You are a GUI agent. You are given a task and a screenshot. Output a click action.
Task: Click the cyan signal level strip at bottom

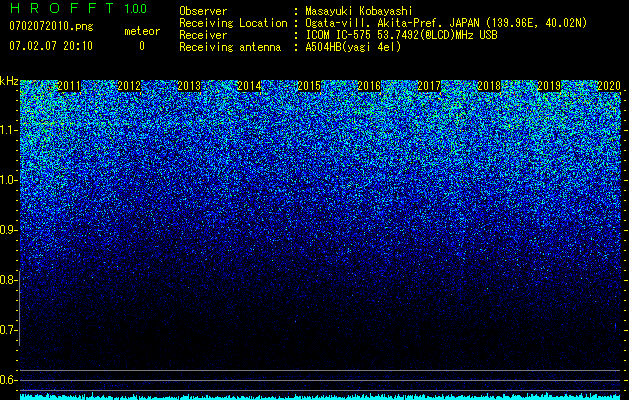321,397
